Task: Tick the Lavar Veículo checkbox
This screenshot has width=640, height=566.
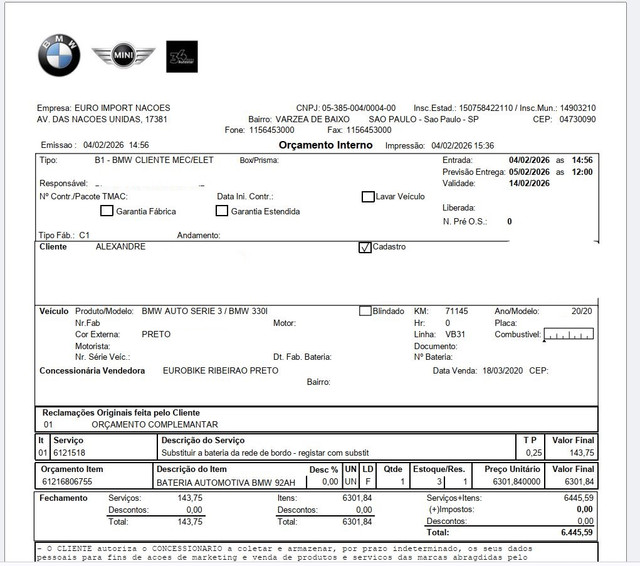Action: 368,197
